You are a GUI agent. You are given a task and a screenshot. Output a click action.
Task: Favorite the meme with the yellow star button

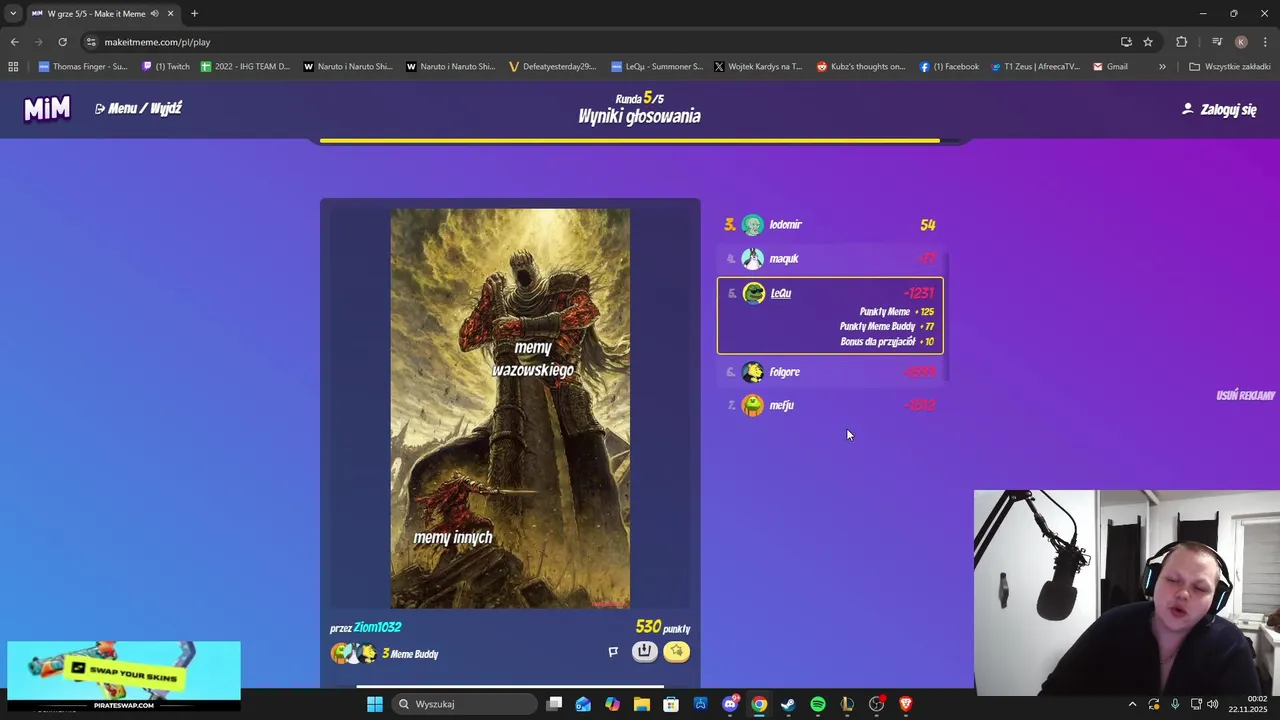677,652
